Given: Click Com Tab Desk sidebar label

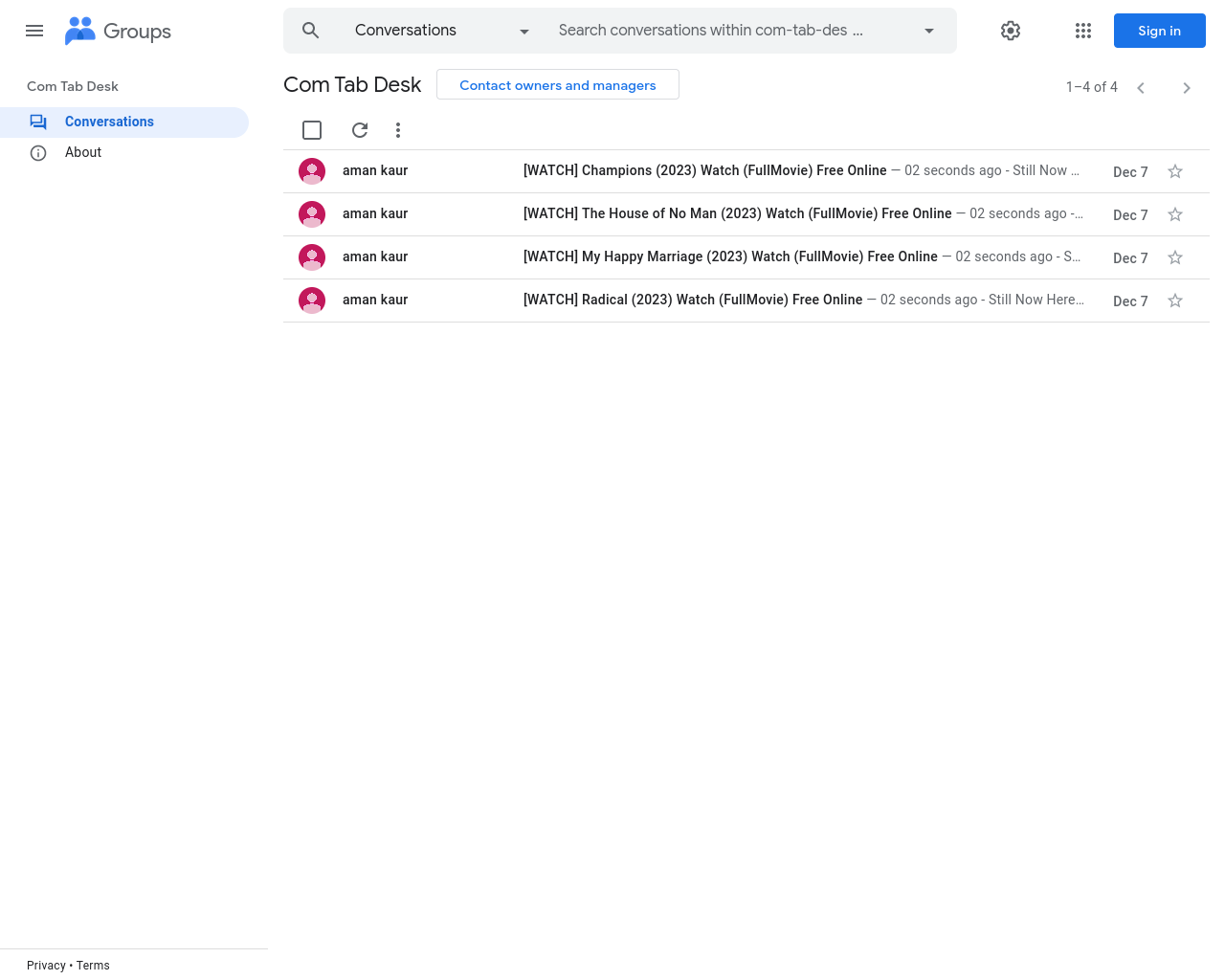Looking at the screenshot, I should click(73, 86).
